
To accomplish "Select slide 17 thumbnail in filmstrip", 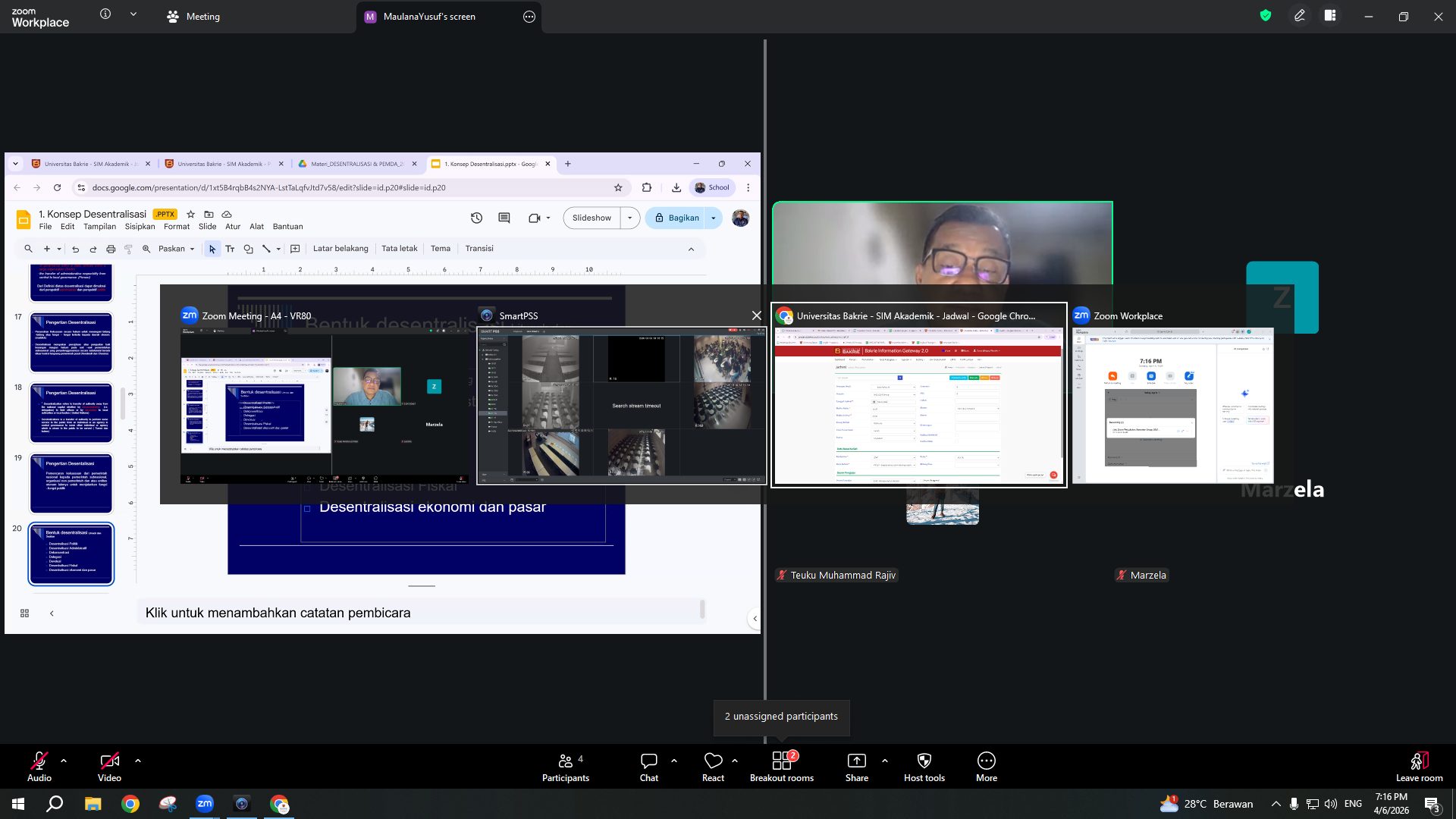I will (71, 343).
